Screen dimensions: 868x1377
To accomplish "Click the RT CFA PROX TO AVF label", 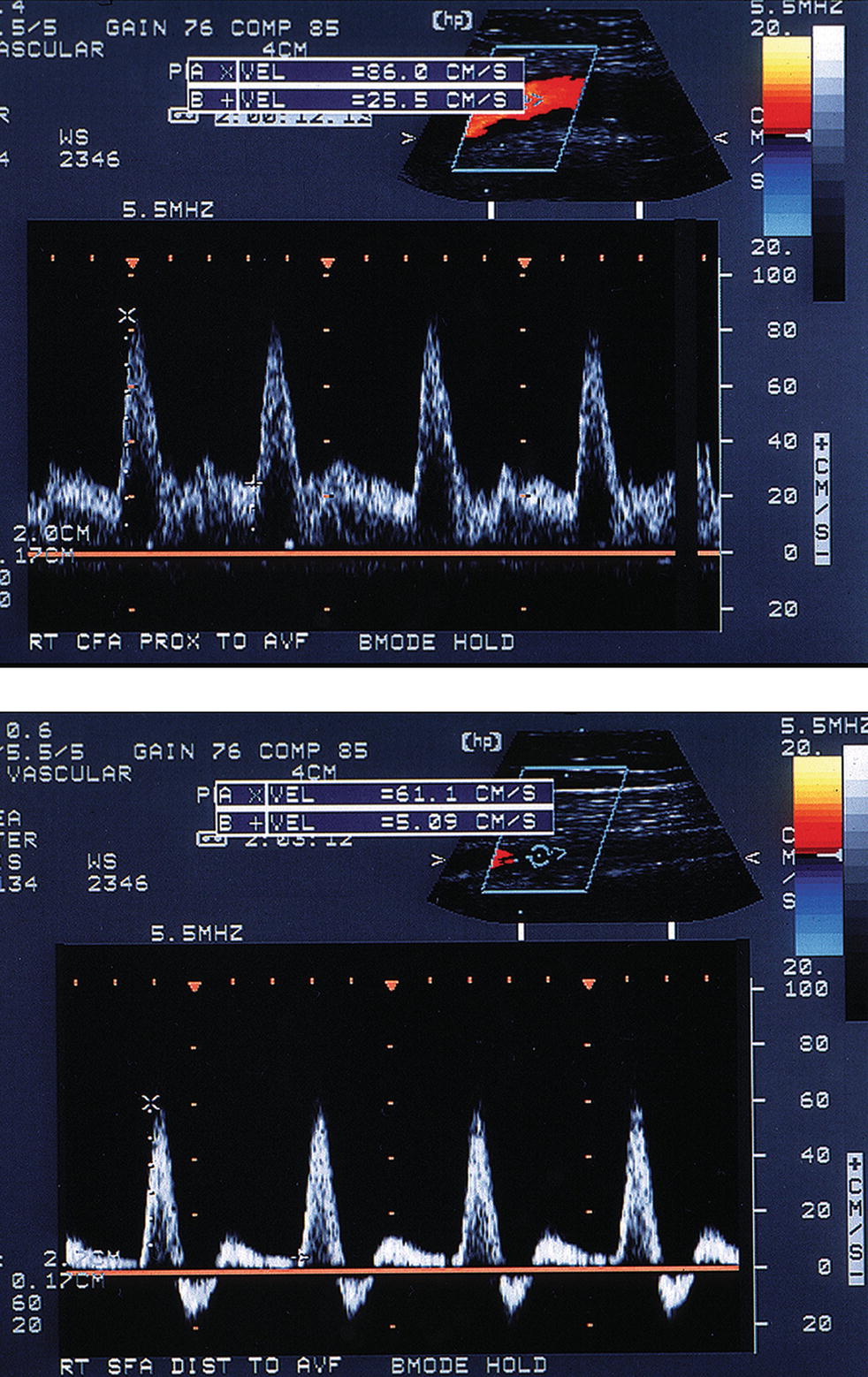I will (x=168, y=642).
